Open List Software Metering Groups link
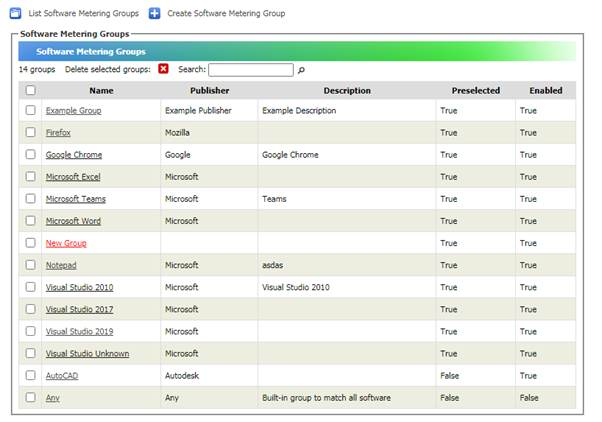The width and height of the screenshot is (602, 422). pos(84,13)
